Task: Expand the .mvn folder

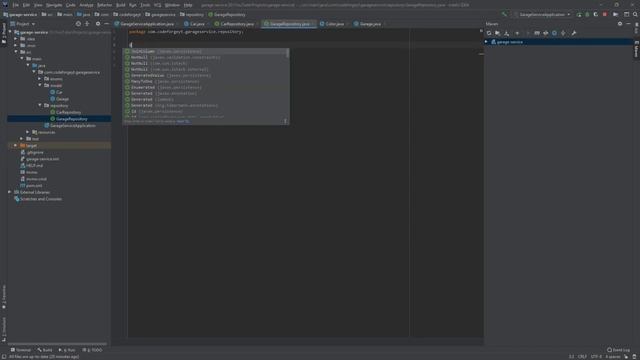Action: tap(16, 45)
